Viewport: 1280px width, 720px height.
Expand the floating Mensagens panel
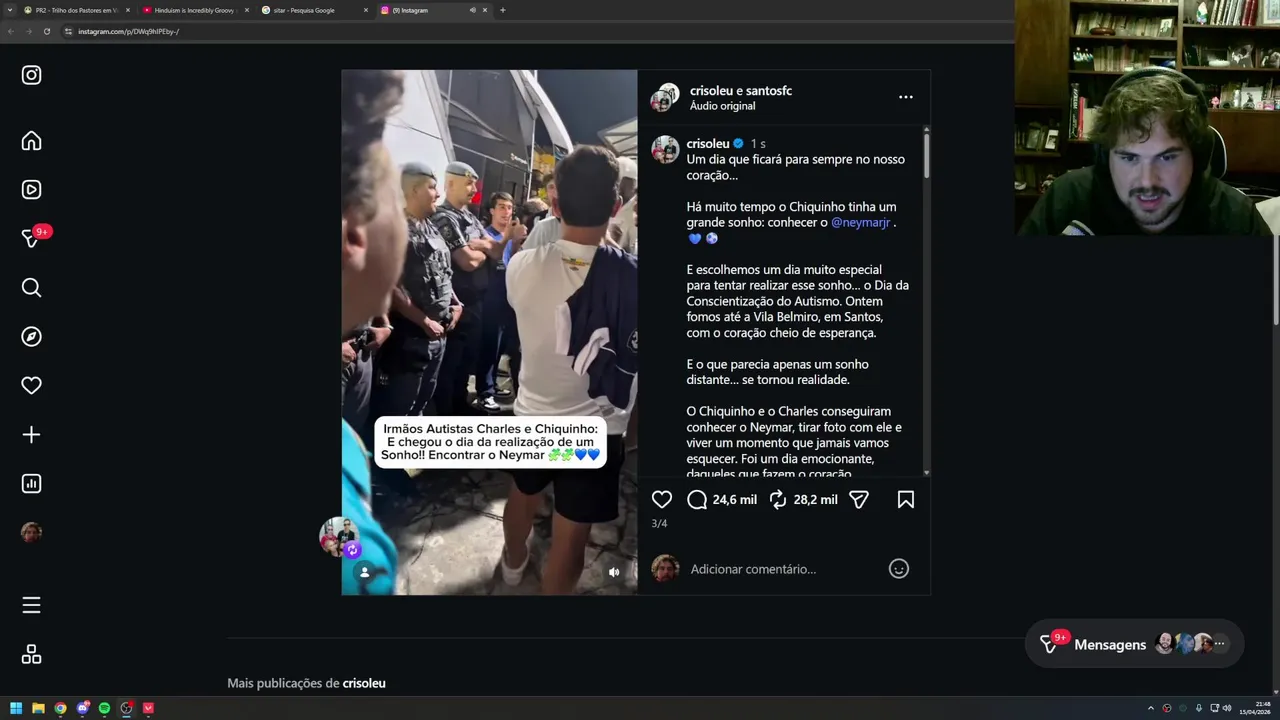(1134, 644)
